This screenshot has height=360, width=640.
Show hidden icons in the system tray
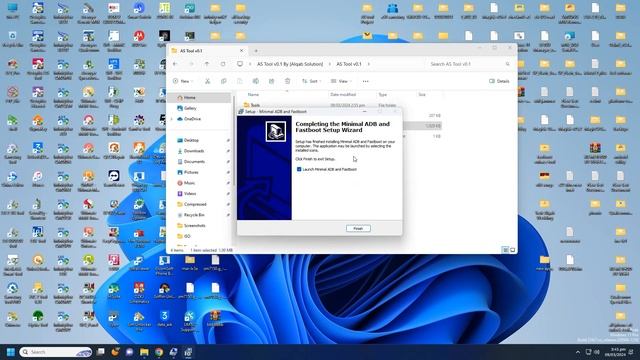click(578, 352)
